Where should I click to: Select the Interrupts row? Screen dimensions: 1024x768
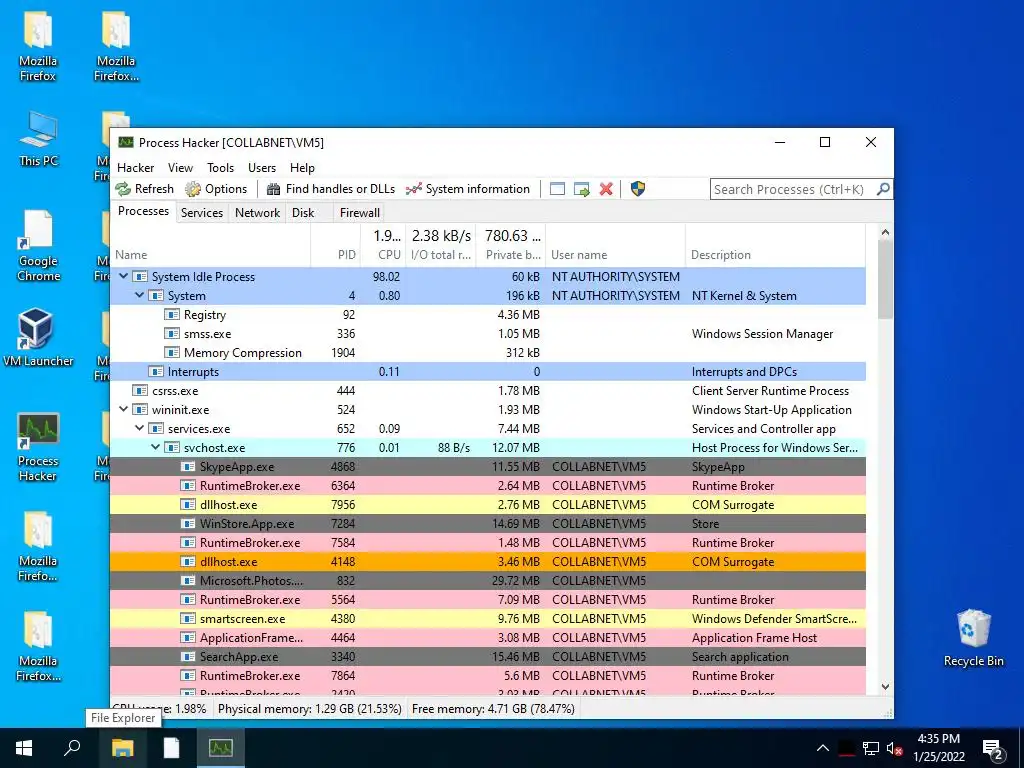pyautogui.click(x=488, y=372)
